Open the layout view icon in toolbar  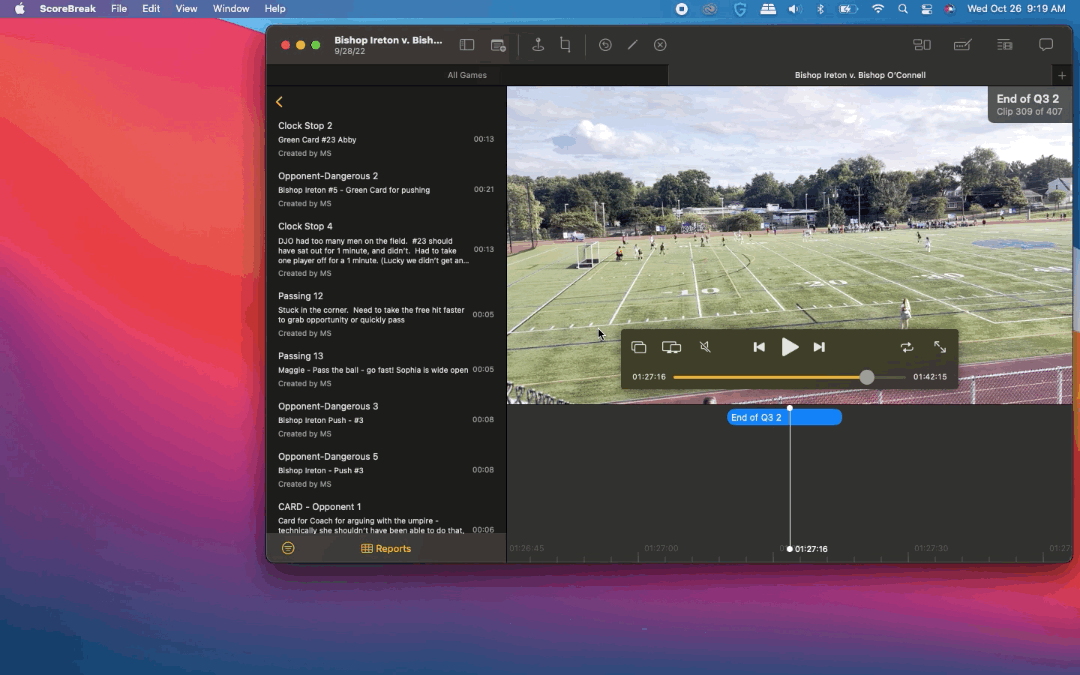click(922, 45)
